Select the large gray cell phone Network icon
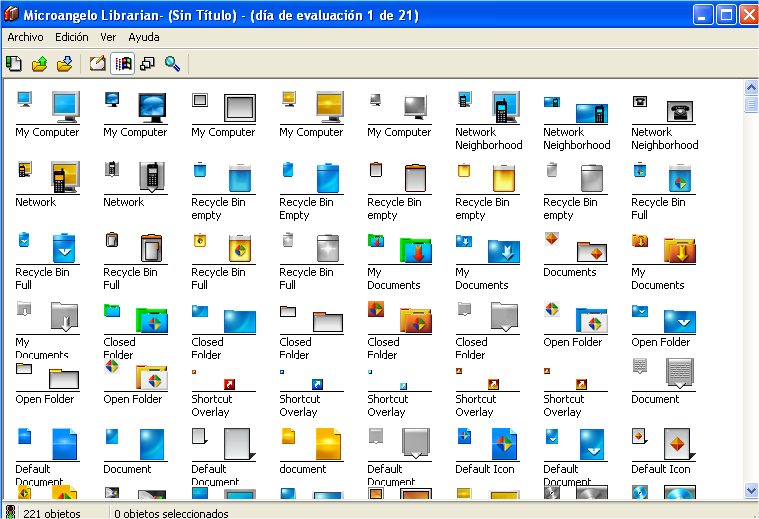This screenshot has width=759, height=519. pyautogui.click(x=152, y=178)
